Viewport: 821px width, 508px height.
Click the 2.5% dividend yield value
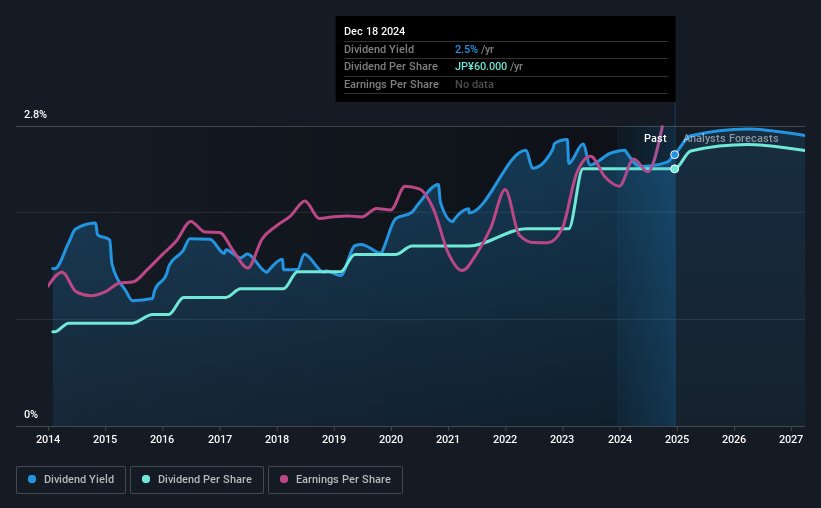pos(466,49)
